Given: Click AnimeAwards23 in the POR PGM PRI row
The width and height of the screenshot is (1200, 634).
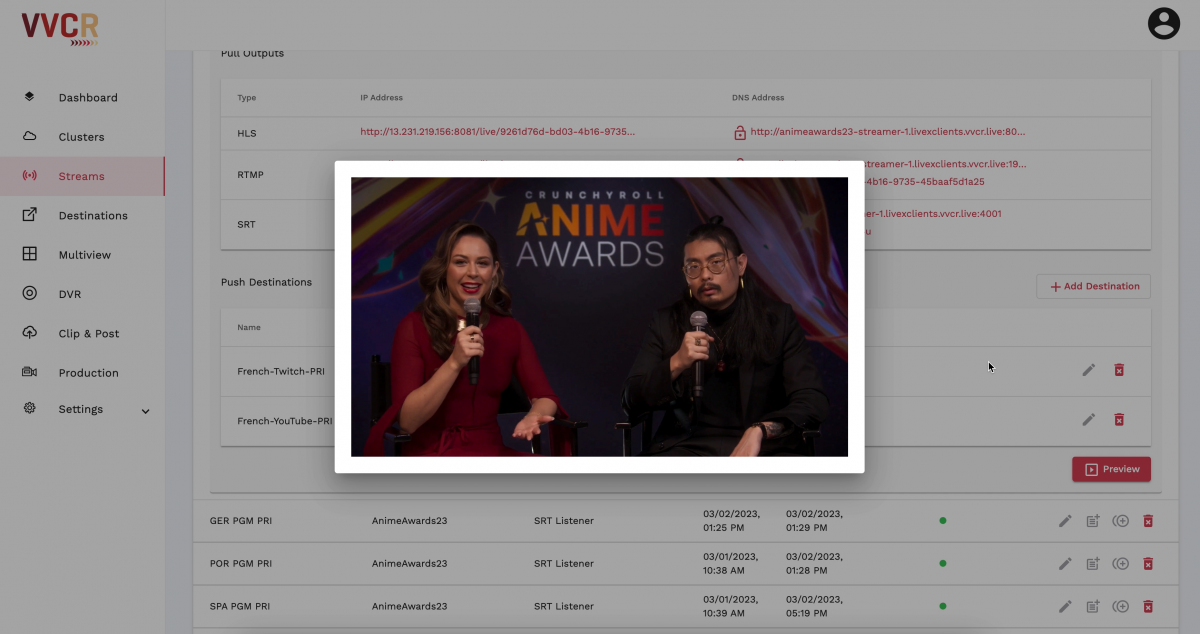Looking at the screenshot, I should 409,564.
